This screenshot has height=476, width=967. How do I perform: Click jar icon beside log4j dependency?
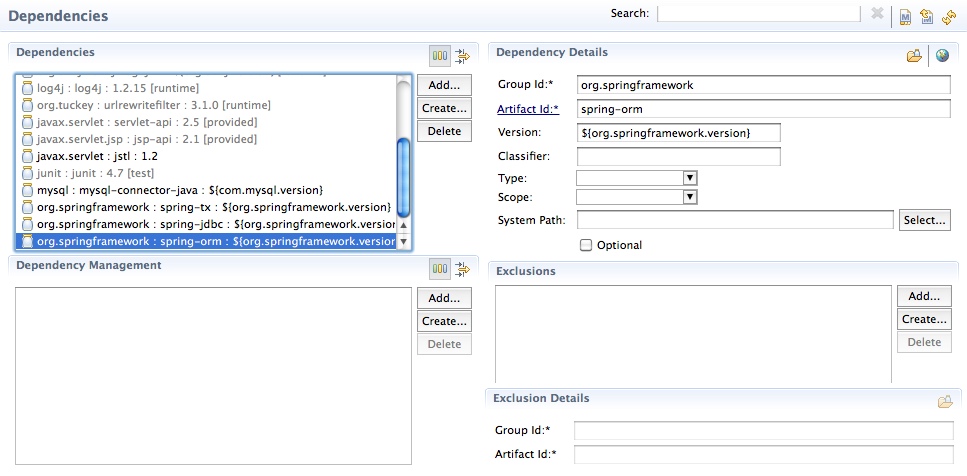pos(27,88)
